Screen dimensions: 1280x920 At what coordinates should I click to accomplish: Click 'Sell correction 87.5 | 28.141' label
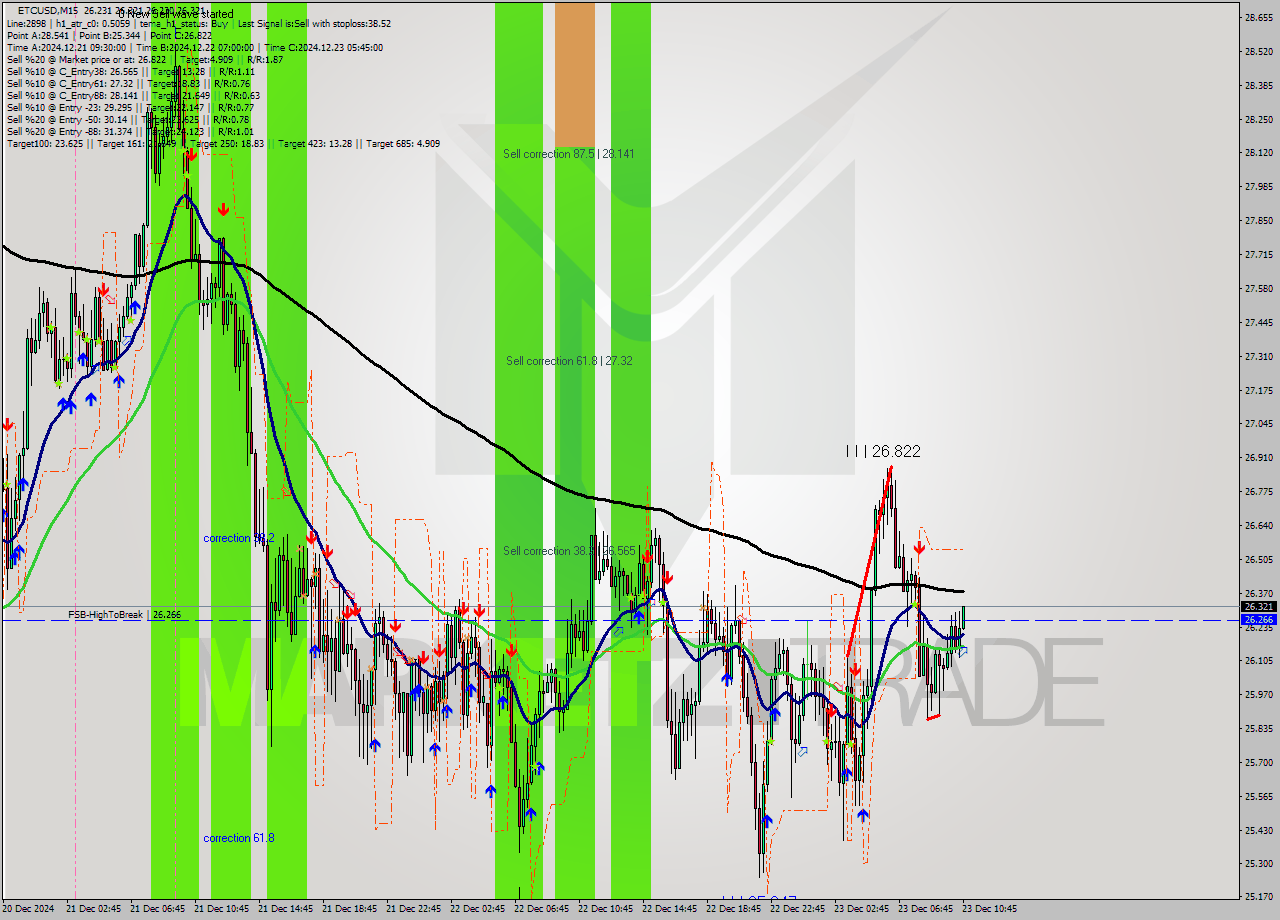pos(568,154)
